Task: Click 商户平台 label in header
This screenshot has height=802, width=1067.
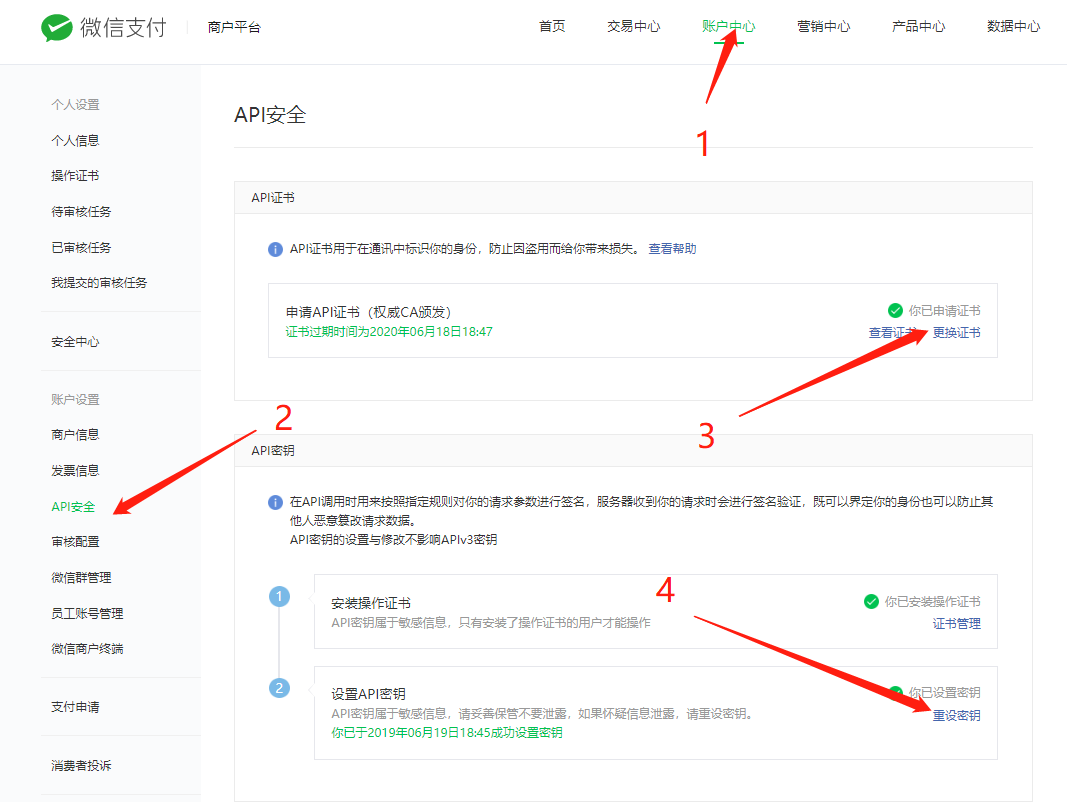Action: pos(234,27)
